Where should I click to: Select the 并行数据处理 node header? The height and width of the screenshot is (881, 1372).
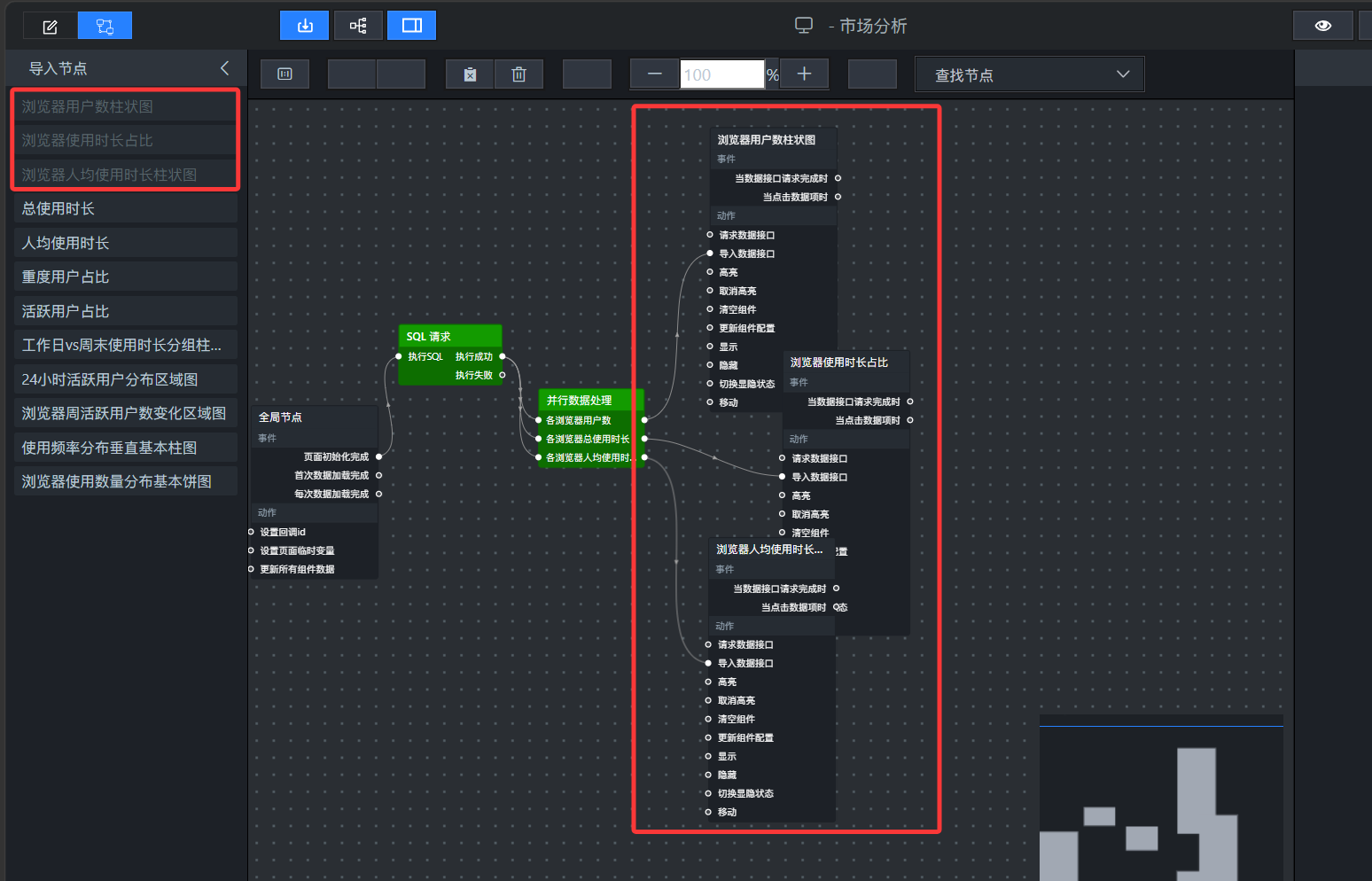coord(590,400)
